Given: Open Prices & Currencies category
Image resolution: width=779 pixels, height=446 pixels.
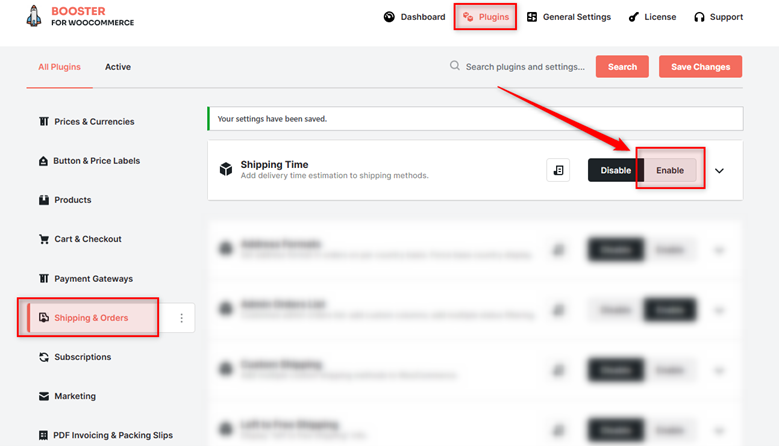Looking at the screenshot, I should coord(86,122).
